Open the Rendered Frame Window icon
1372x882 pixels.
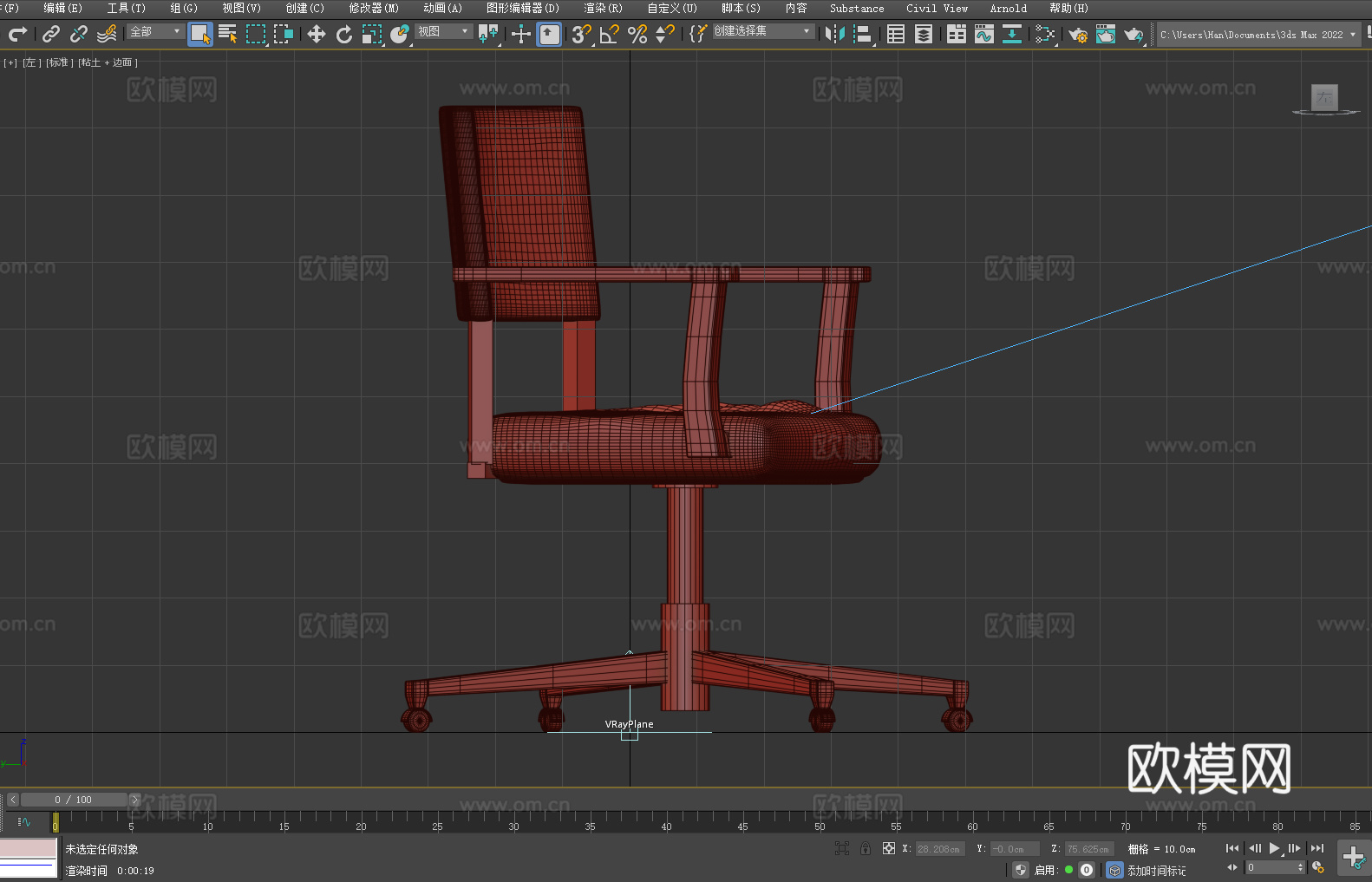(1106, 34)
